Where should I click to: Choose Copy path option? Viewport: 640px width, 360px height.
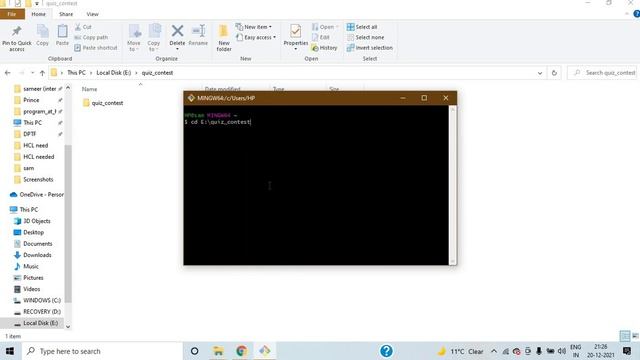(91, 37)
